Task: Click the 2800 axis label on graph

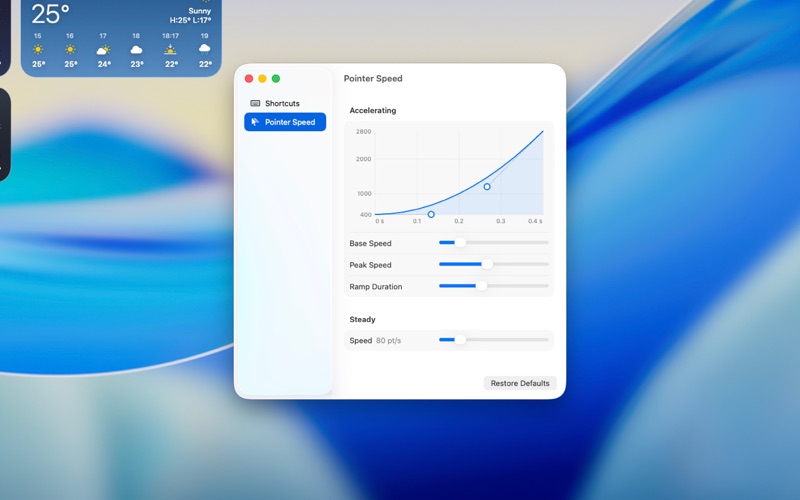Action: [x=363, y=132]
